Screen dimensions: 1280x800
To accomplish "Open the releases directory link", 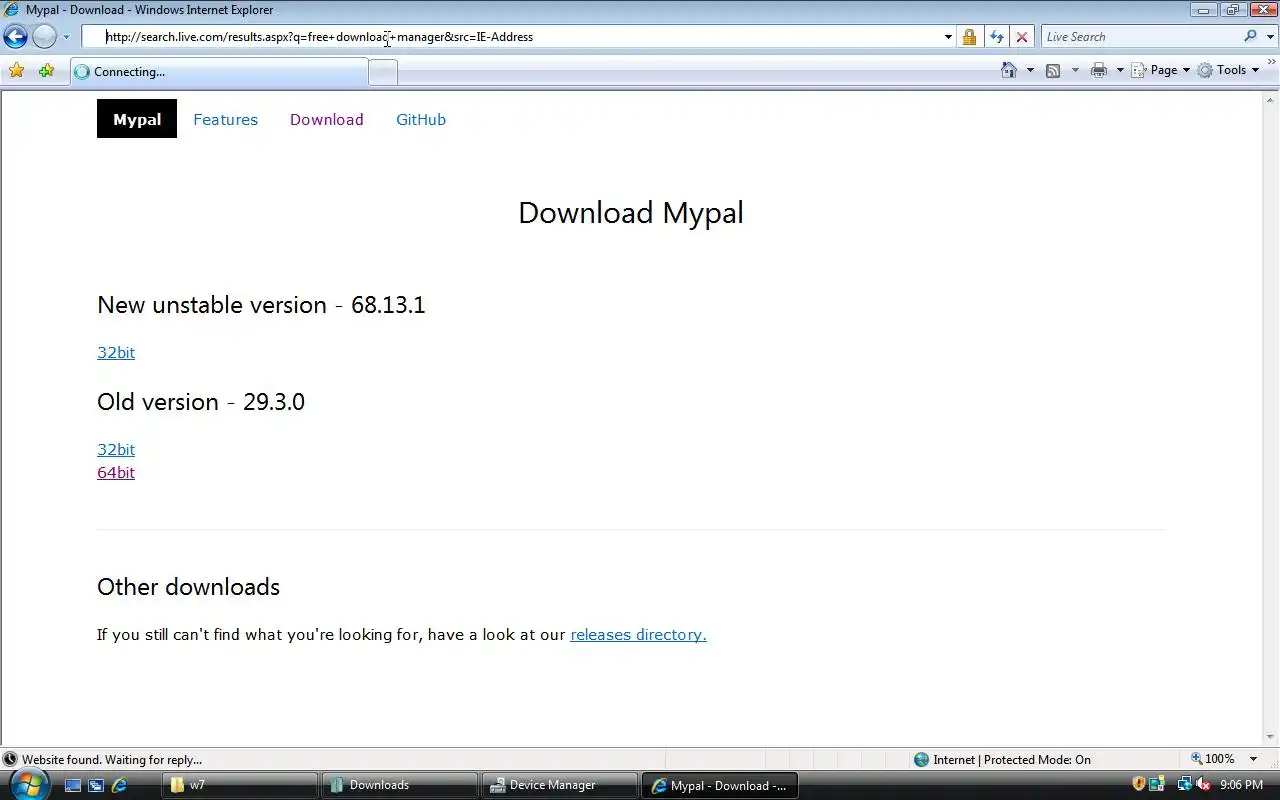I will point(638,634).
